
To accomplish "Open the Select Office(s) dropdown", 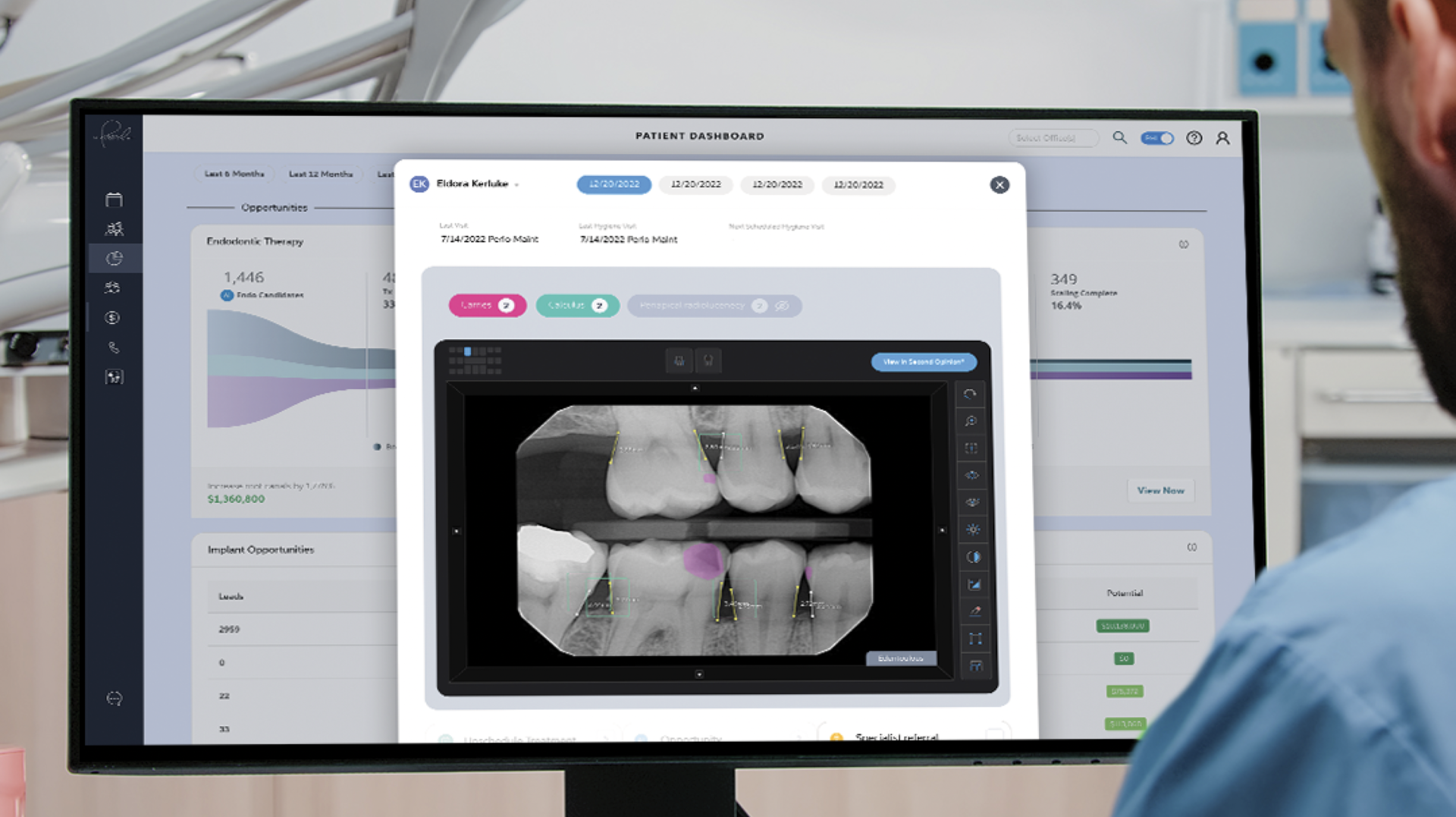I will click(x=1053, y=137).
